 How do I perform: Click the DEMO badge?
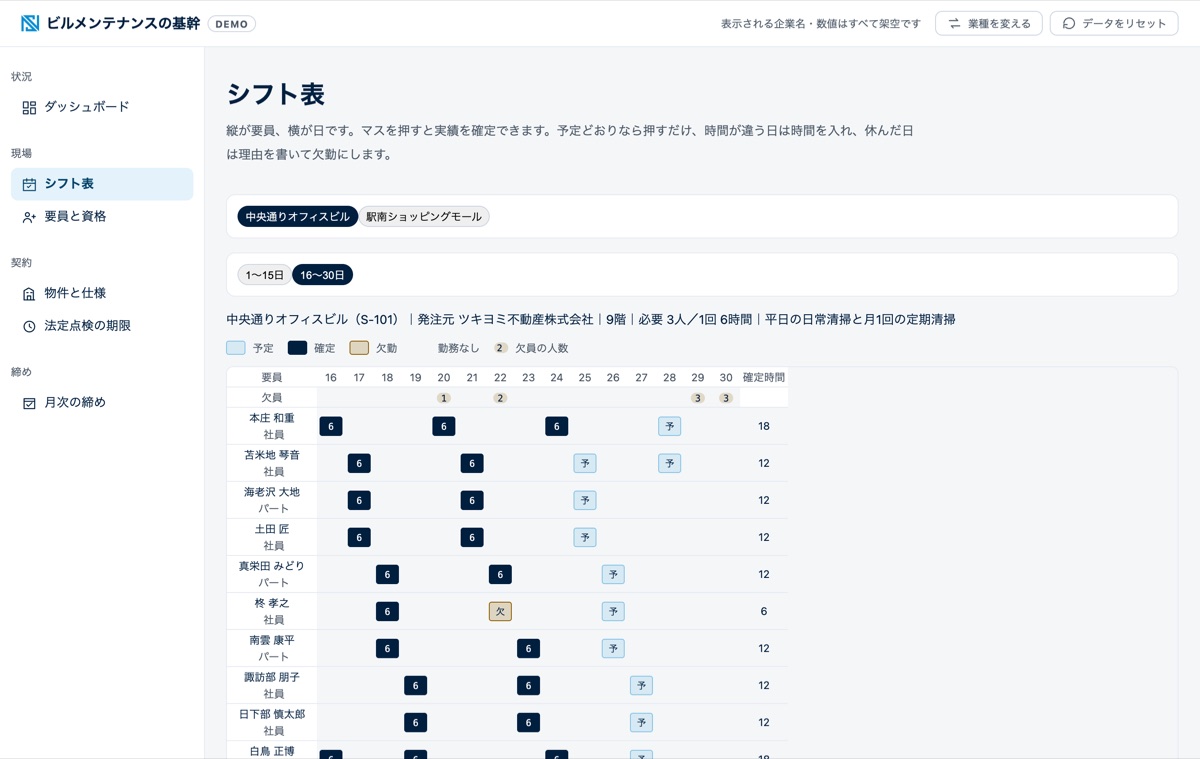pos(232,24)
